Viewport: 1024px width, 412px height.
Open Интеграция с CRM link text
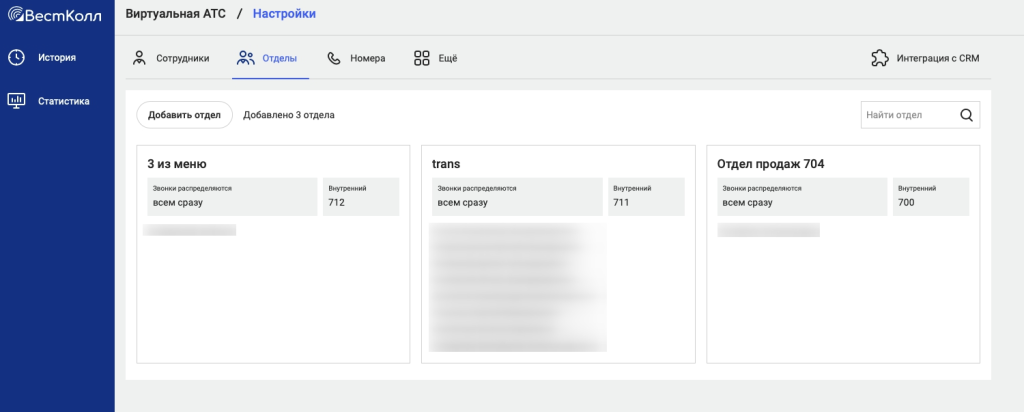coord(938,58)
